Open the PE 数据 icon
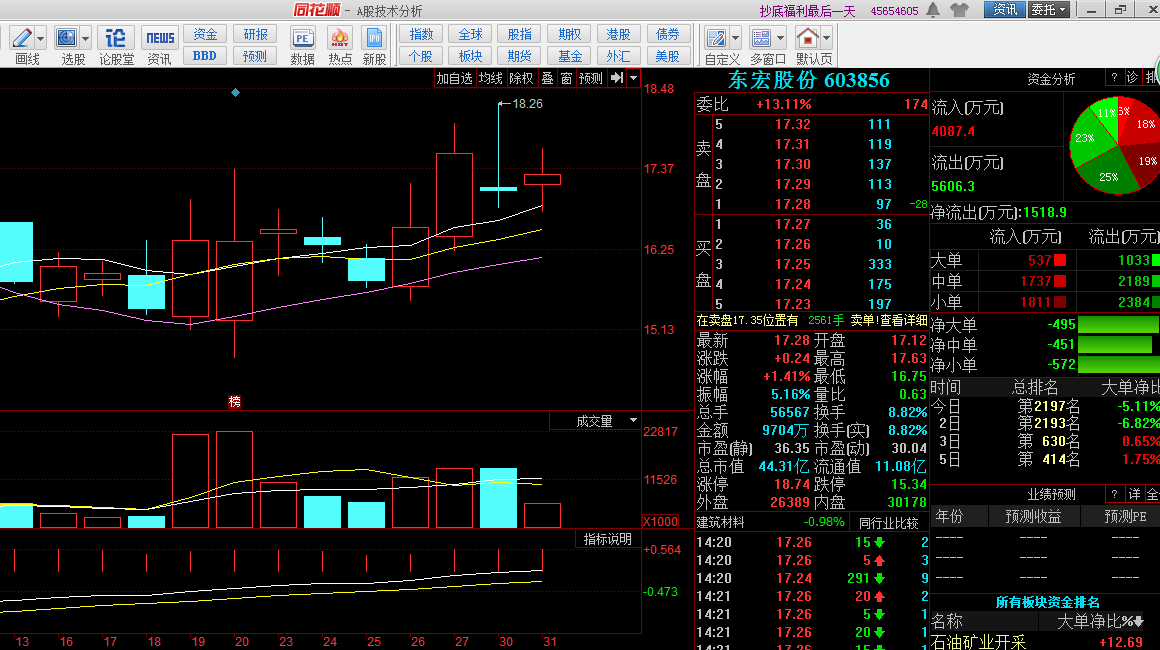This screenshot has height=650, width=1160. [302, 39]
